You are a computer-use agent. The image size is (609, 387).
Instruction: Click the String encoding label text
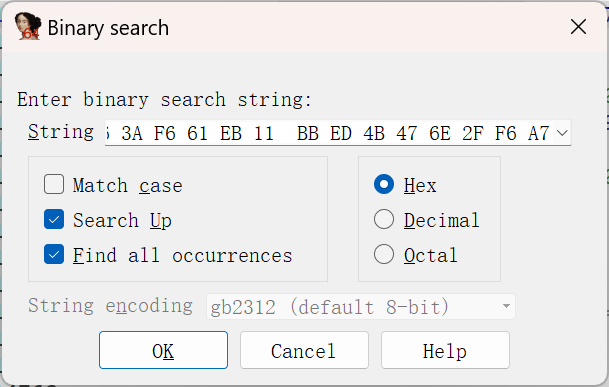110,306
